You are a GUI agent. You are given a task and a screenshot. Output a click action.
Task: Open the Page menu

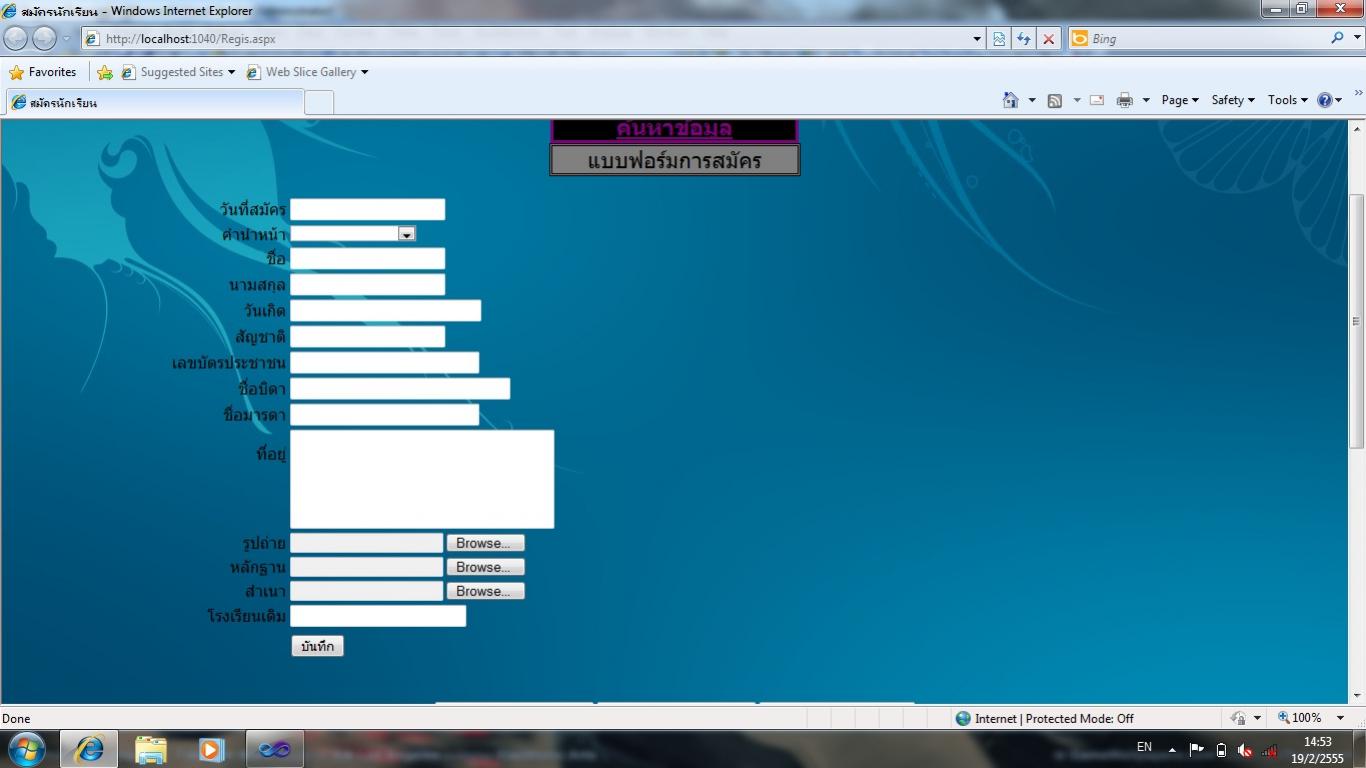pyautogui.click(x=1180, y=100)
